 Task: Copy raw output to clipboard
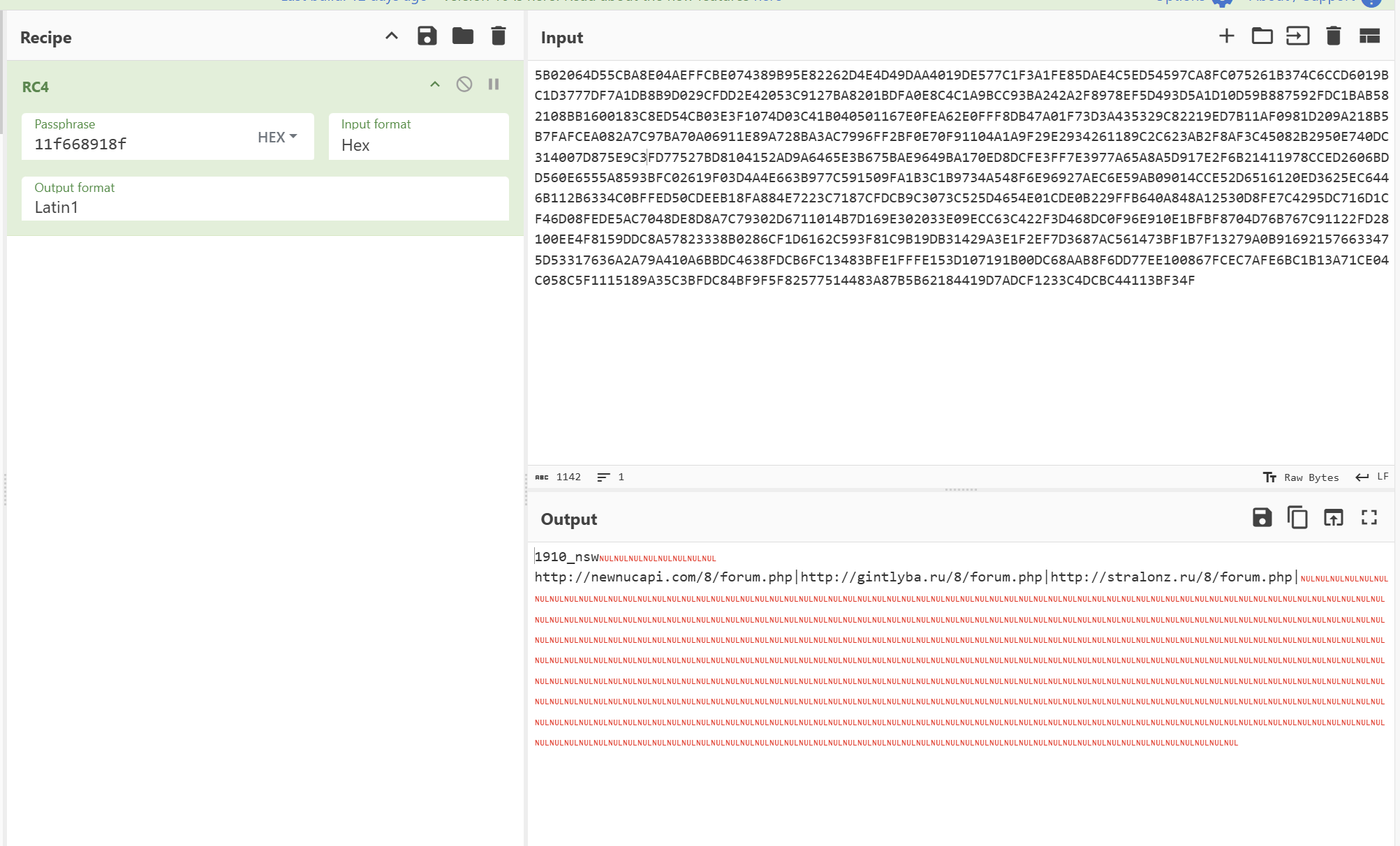click(1297, 518)
